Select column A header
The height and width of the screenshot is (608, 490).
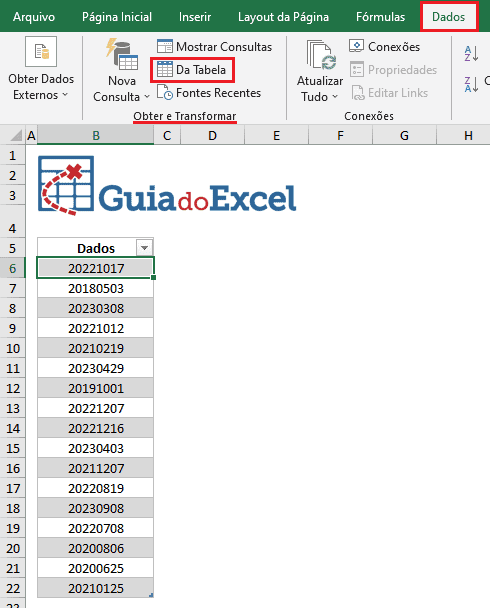(x=31, y=135)
